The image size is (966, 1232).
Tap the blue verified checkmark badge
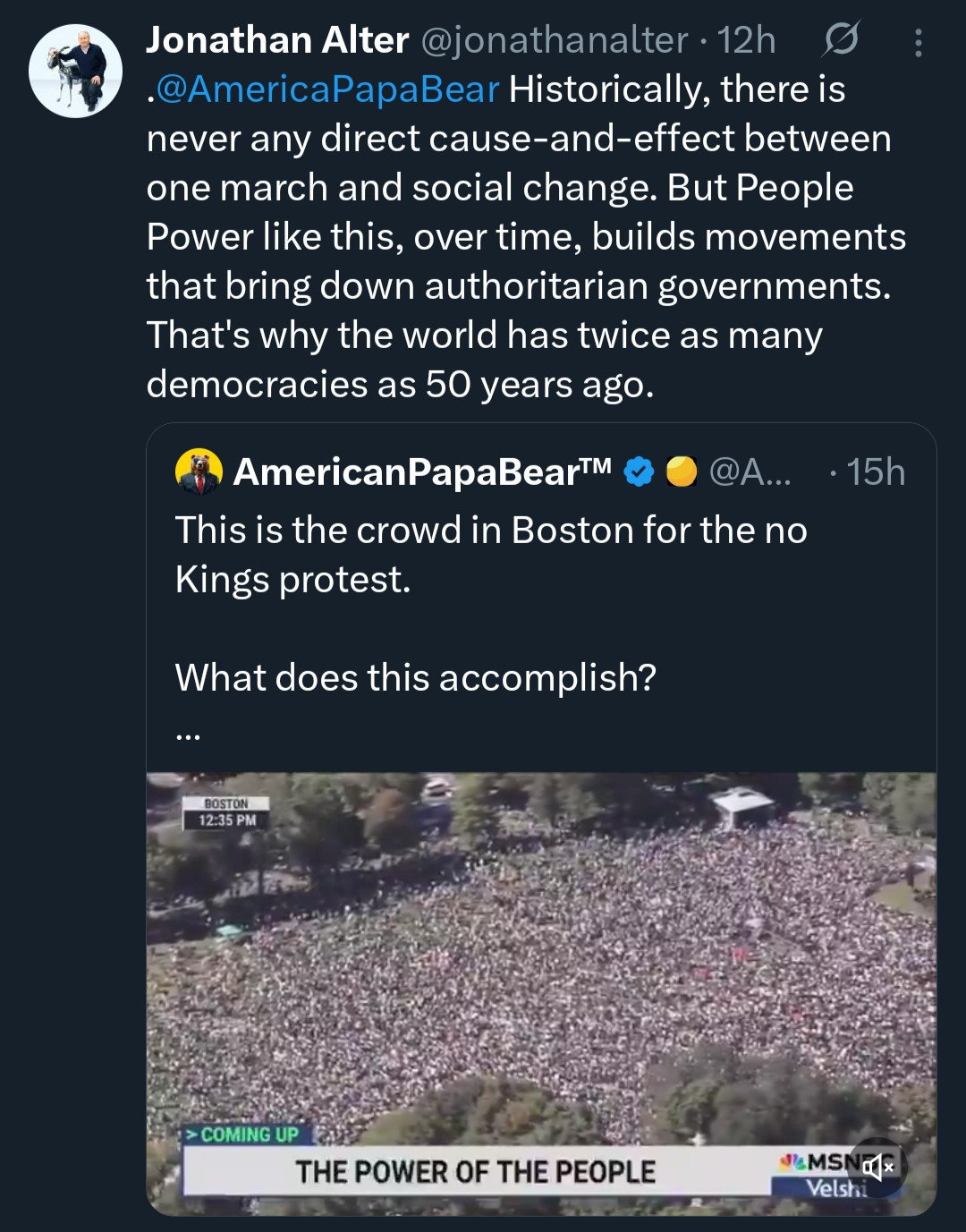(x=639, y=472)
